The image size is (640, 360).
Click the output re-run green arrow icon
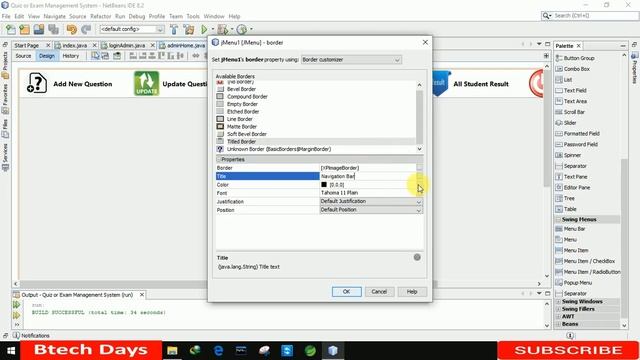pos(16,304)
